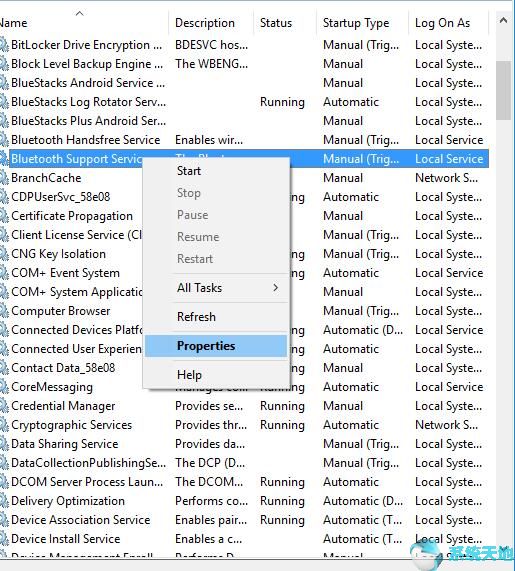Choose Refresh from the context menu
This screenshot has width=515, height=571.
216,317
